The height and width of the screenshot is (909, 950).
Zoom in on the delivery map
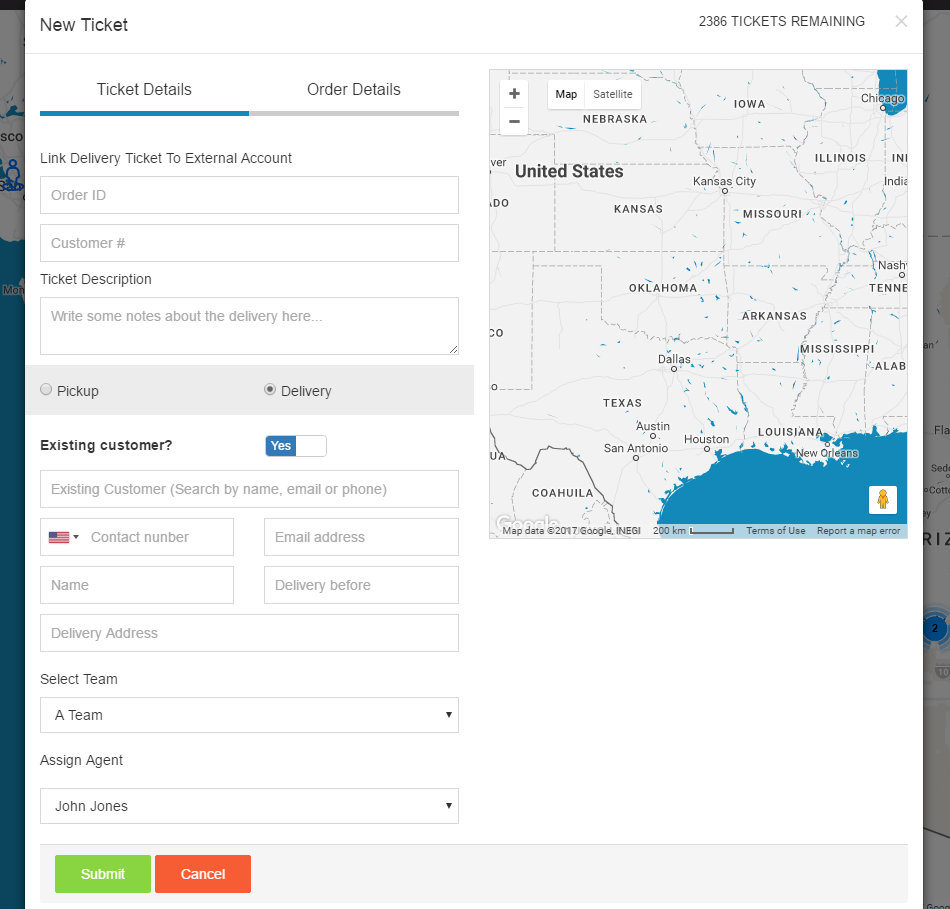coord(513,92)
